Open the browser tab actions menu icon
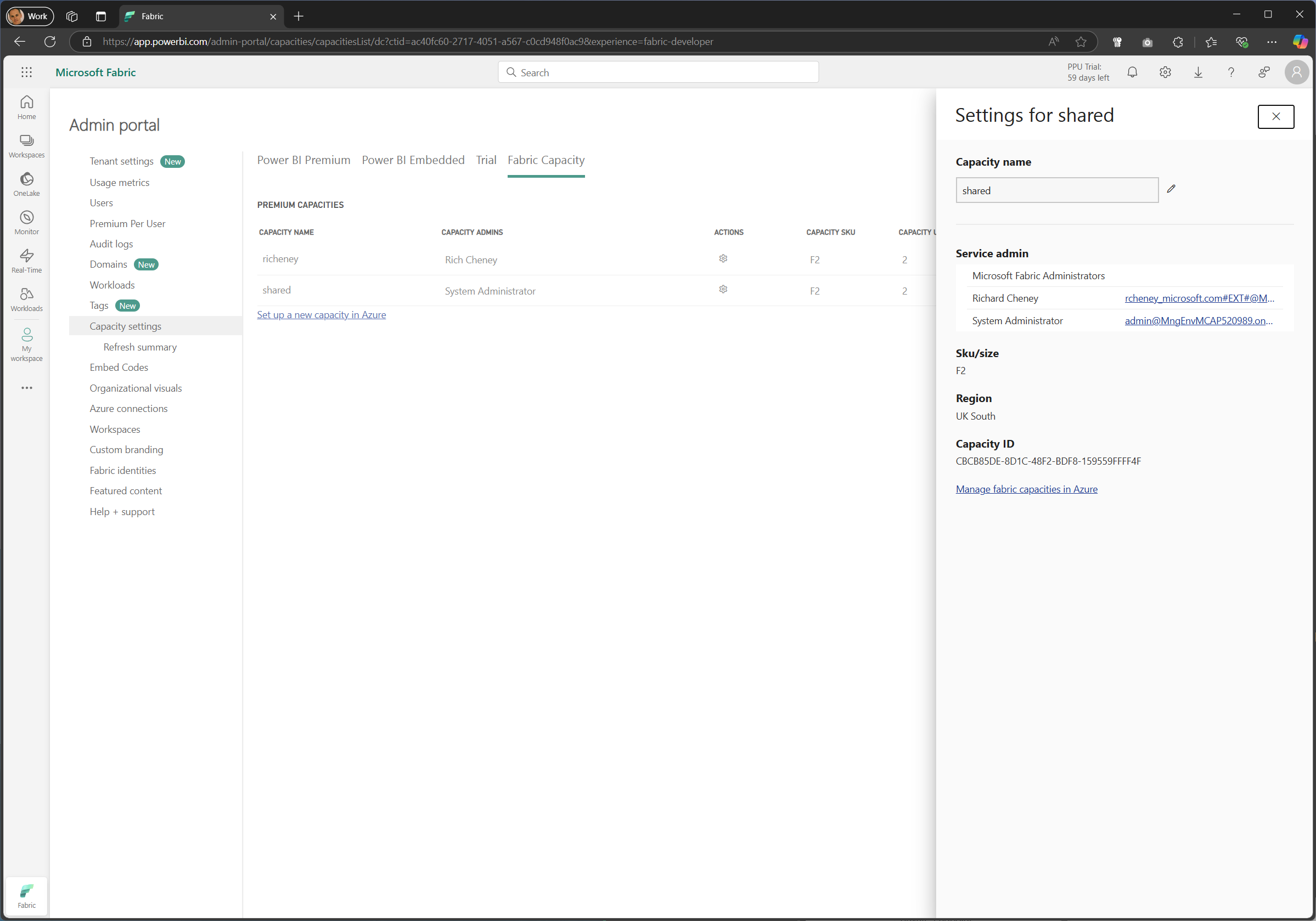 click(x=101, y=16)
